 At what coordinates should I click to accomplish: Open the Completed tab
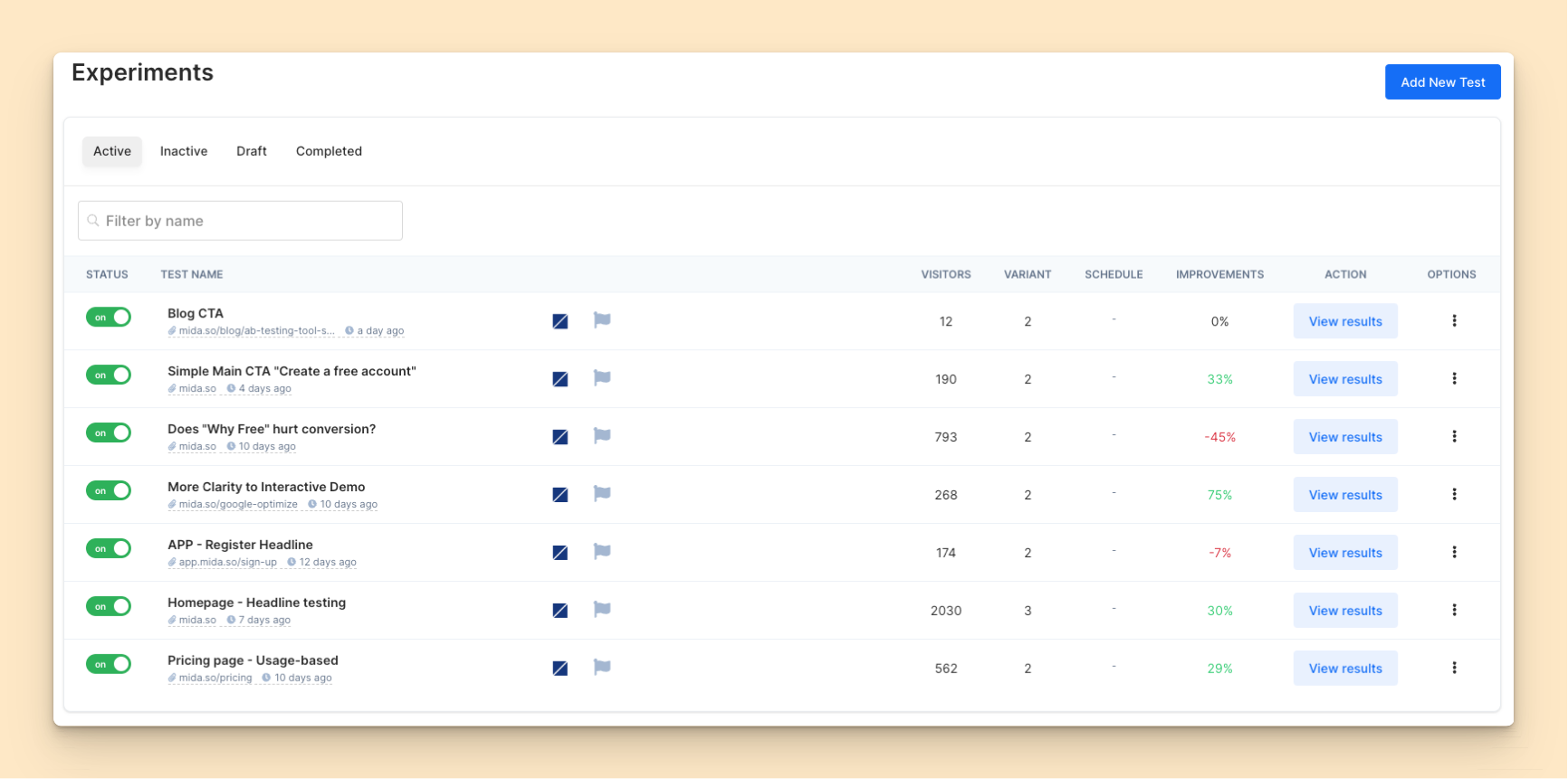[x=329, y=151]
